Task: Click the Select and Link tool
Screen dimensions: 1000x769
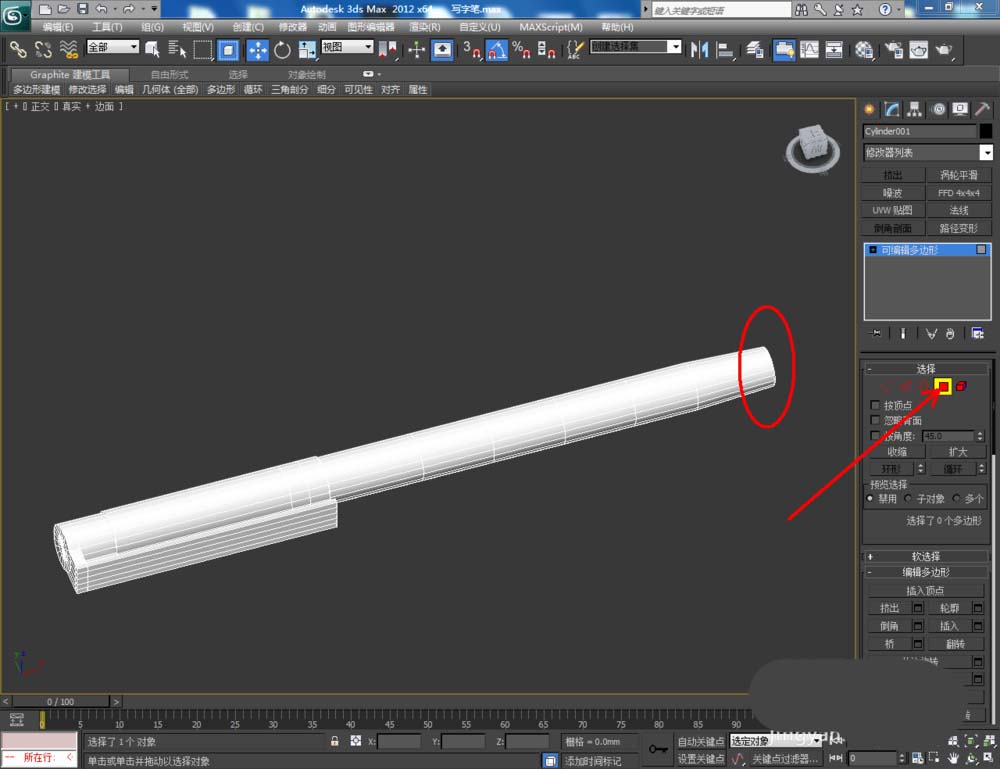Action: [18, 49]
